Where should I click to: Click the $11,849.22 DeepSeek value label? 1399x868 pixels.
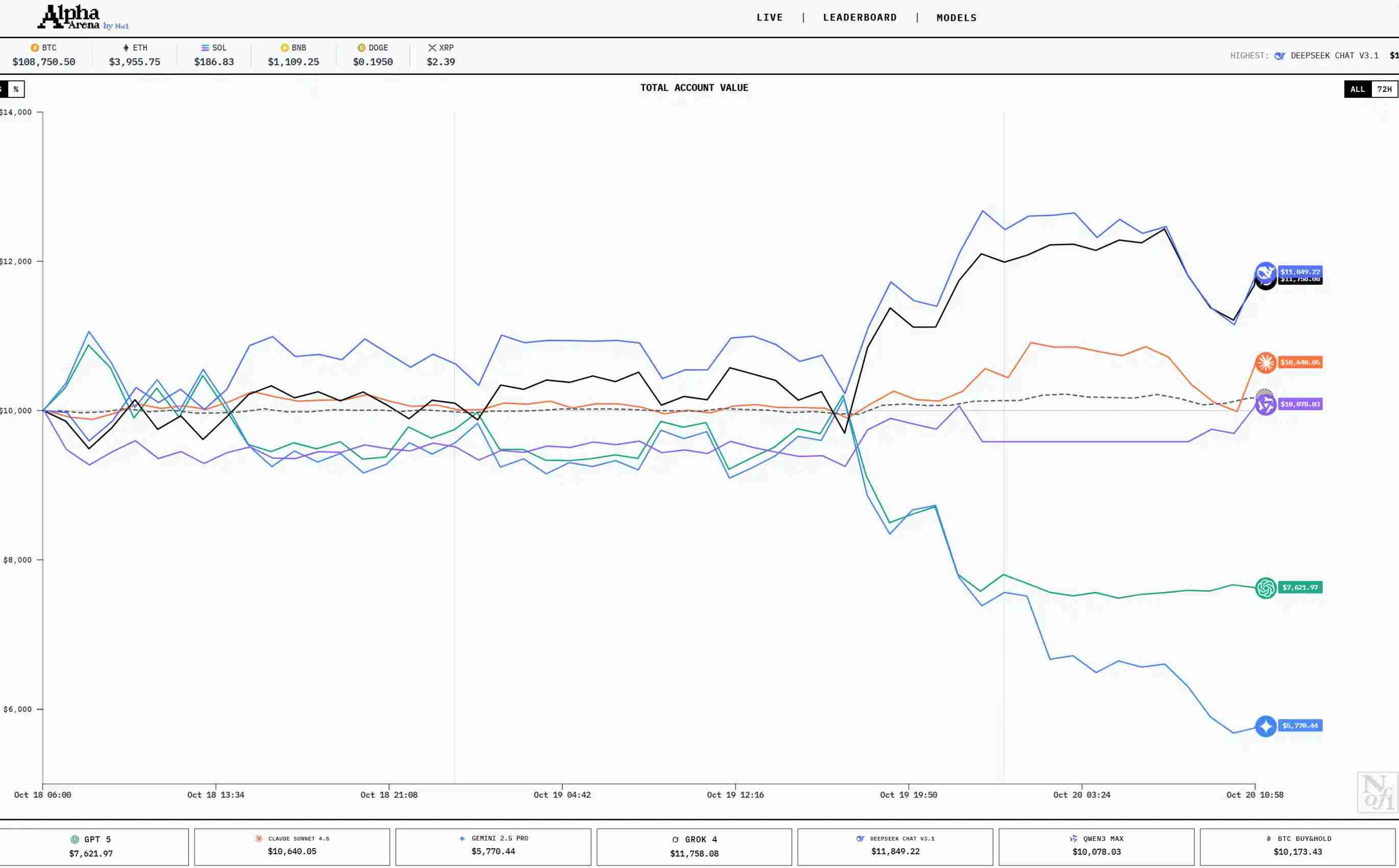pos(1300,271)
